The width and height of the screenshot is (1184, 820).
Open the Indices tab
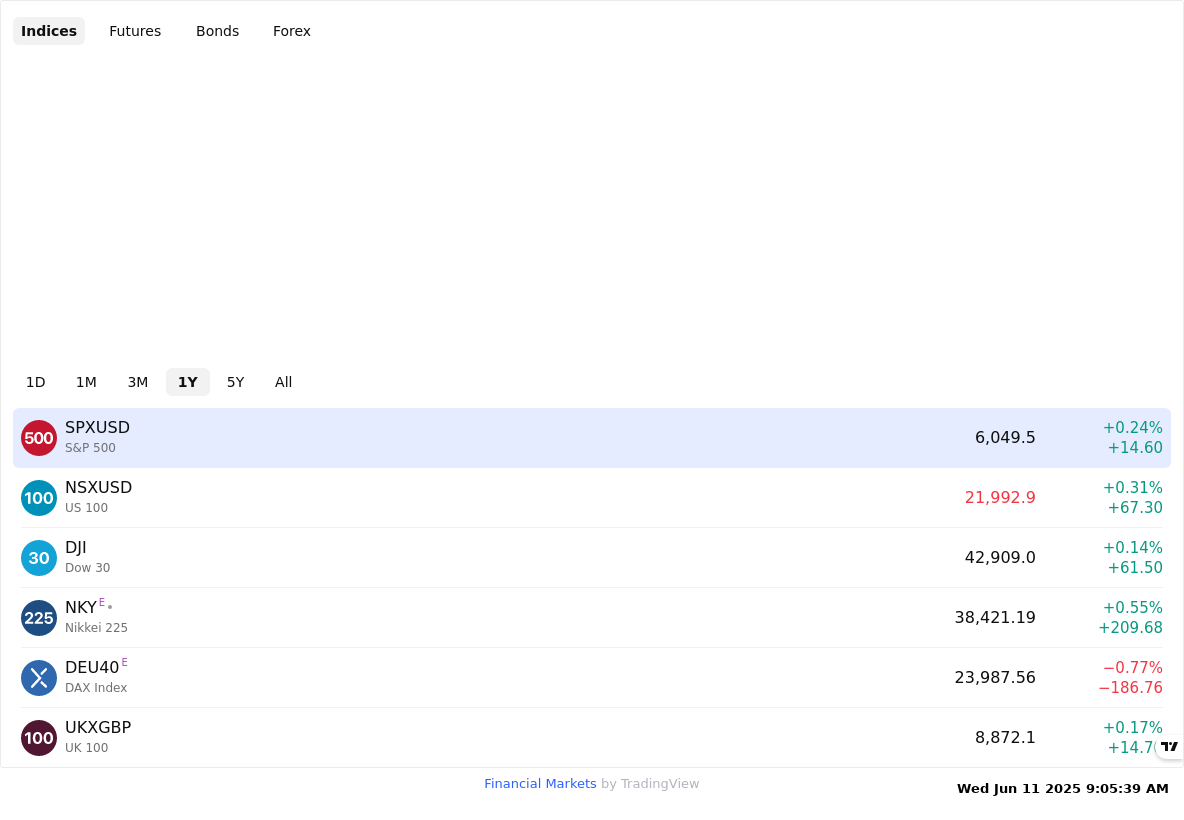pos(49,31)
